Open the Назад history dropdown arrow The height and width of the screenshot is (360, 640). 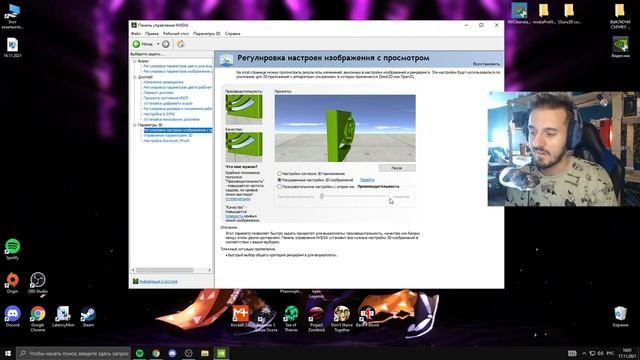pos(158,44)
